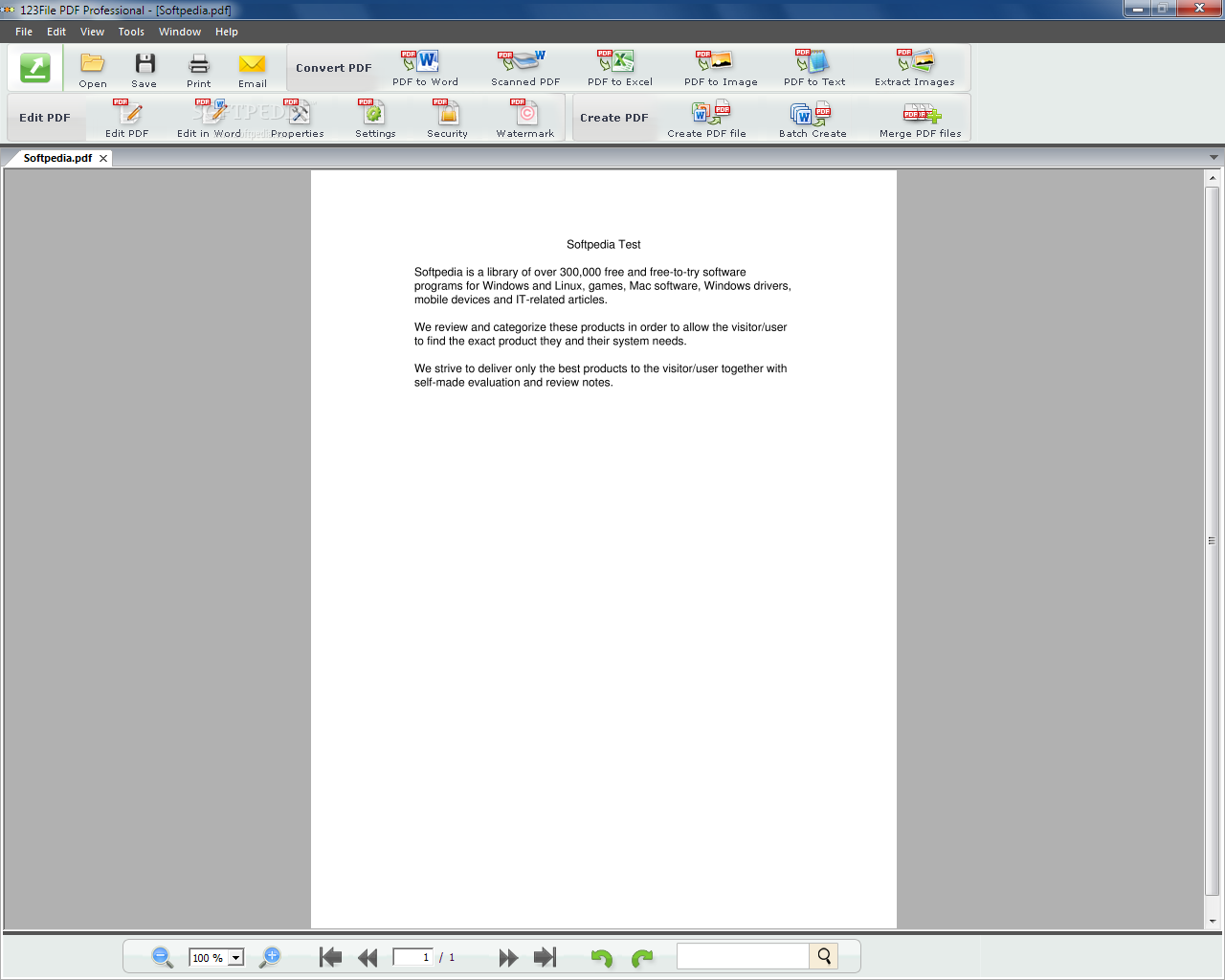The width and height of the screenshot is (1225, 980).
Task: Rotate the page counterclockwise
Action: click(602, 957)
